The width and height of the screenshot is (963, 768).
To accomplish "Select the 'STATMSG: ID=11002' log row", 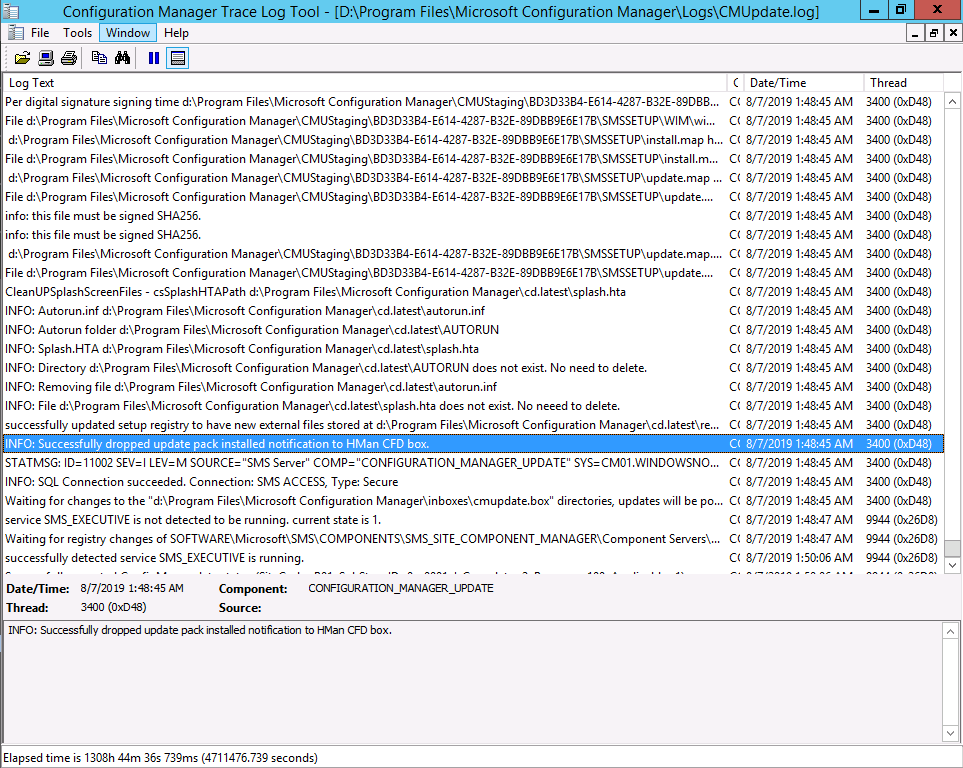I will pyautogui.click(x=474, y=463).
